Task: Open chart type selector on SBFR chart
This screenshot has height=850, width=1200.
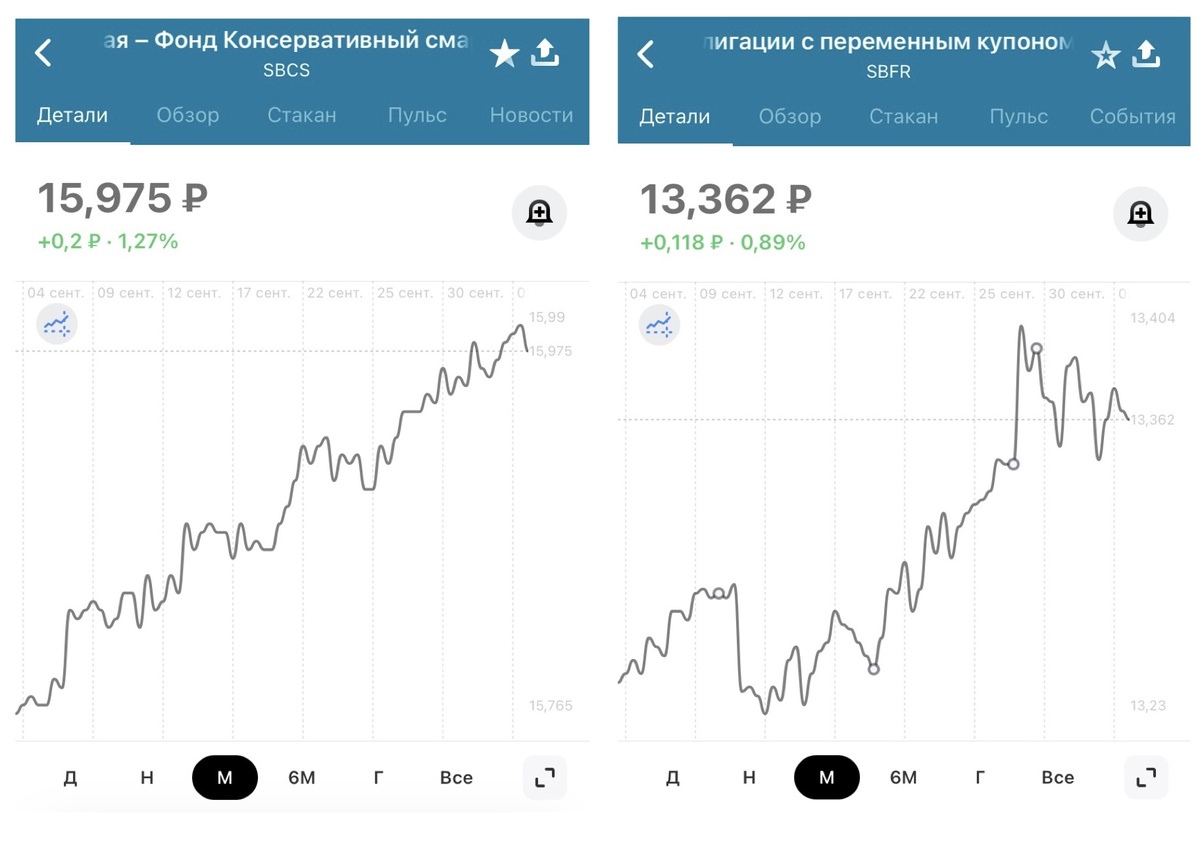Action: 659,324
